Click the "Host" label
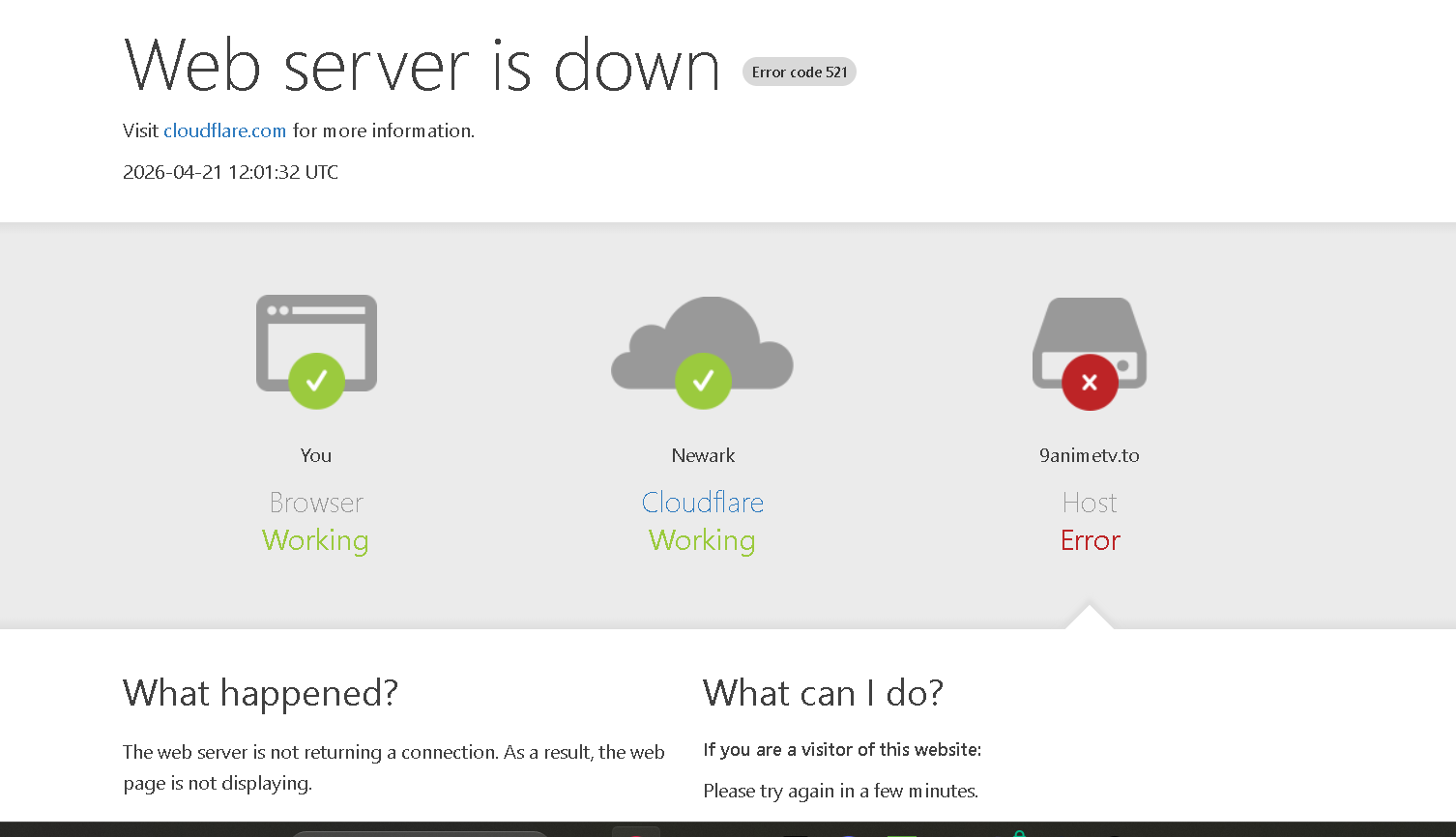The image size is (1456, 837). click(x=1090, y=503)
